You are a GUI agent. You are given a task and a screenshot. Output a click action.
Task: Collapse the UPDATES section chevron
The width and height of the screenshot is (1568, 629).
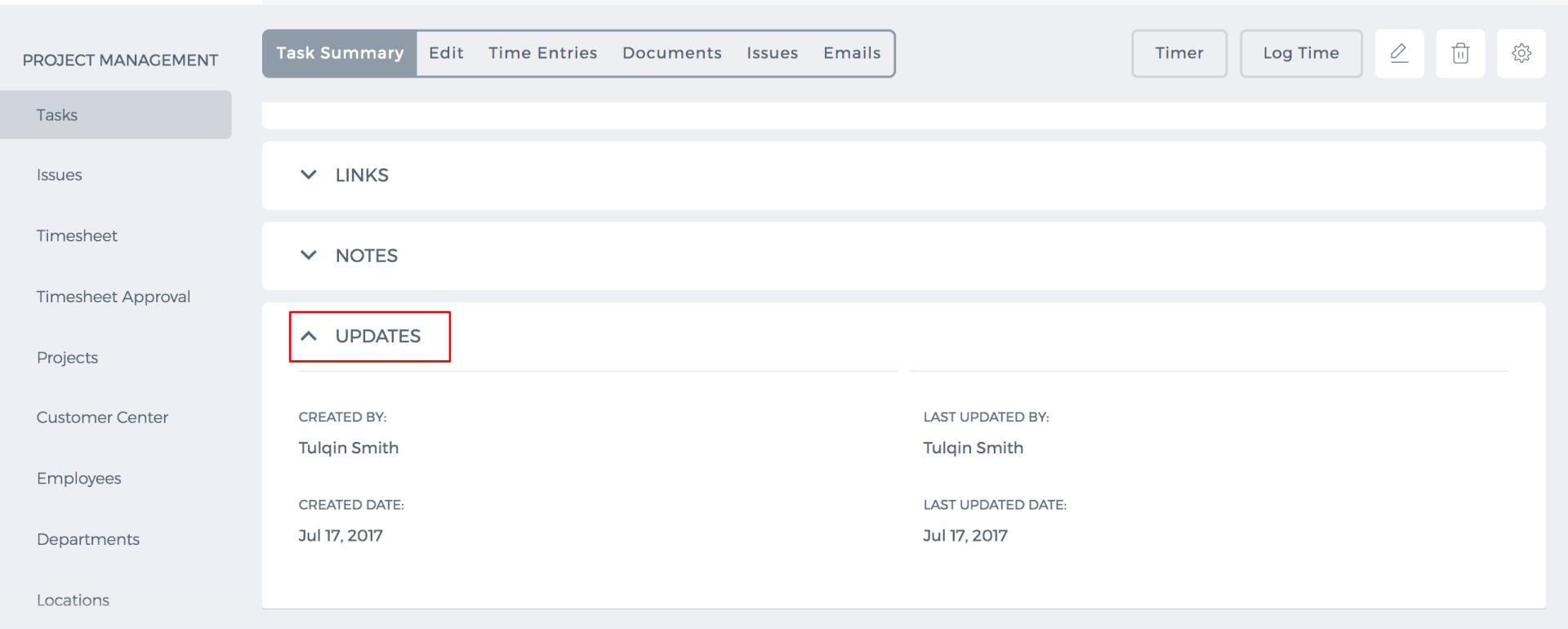pos(309,336)
